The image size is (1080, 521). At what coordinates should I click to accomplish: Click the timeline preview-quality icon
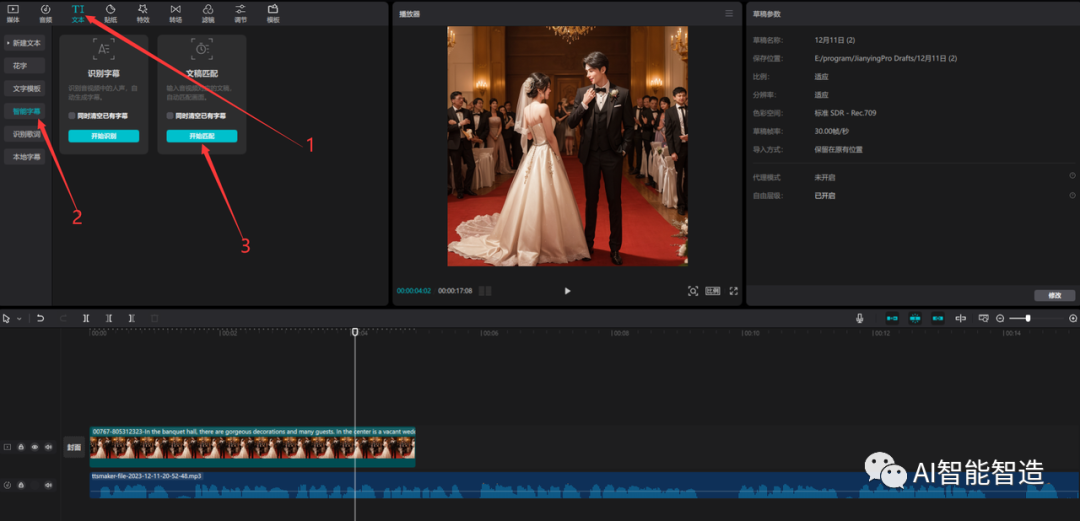984,318
